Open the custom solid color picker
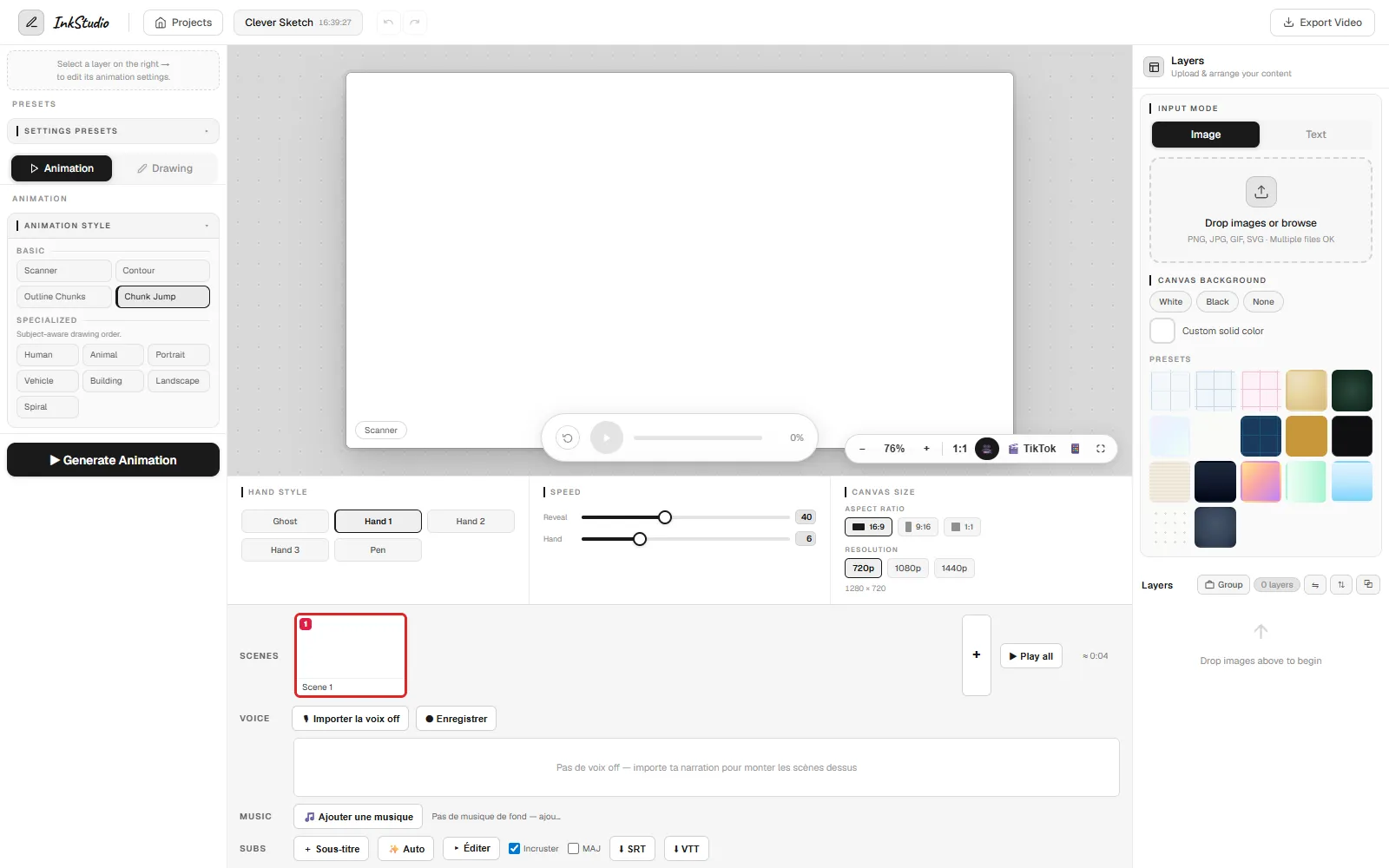Viewport: 1389px width, 868px height. pyautogui.click(x=1162, y=331)
